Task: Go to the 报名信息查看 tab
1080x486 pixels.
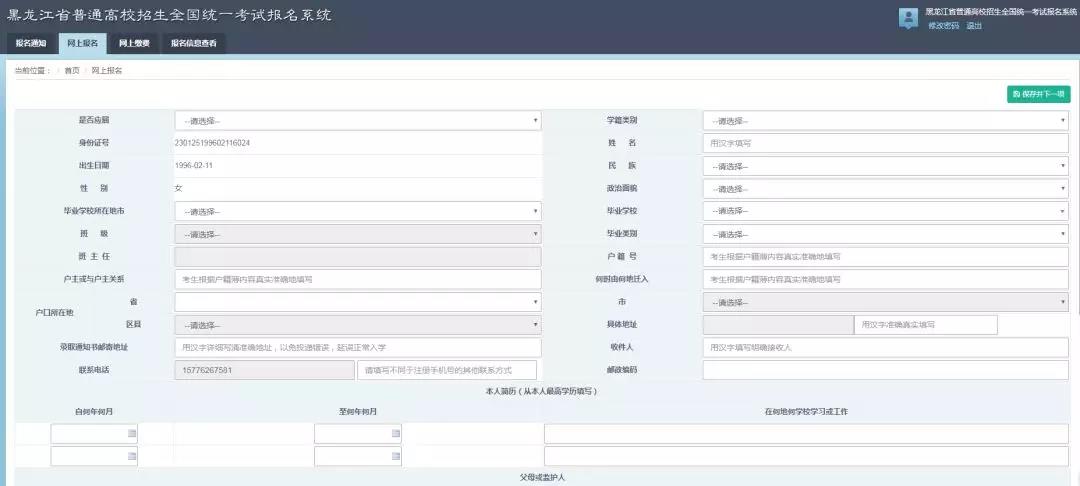Action: 193,43
